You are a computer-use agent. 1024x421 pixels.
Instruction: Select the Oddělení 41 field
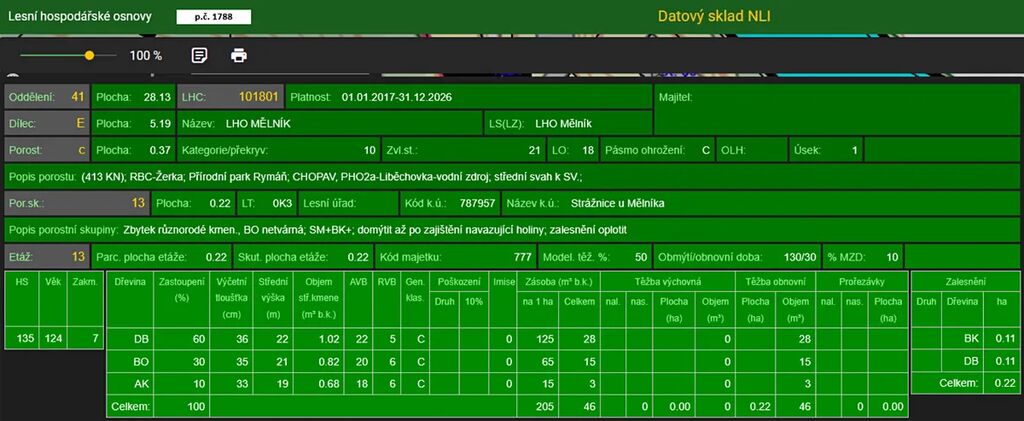47,97
